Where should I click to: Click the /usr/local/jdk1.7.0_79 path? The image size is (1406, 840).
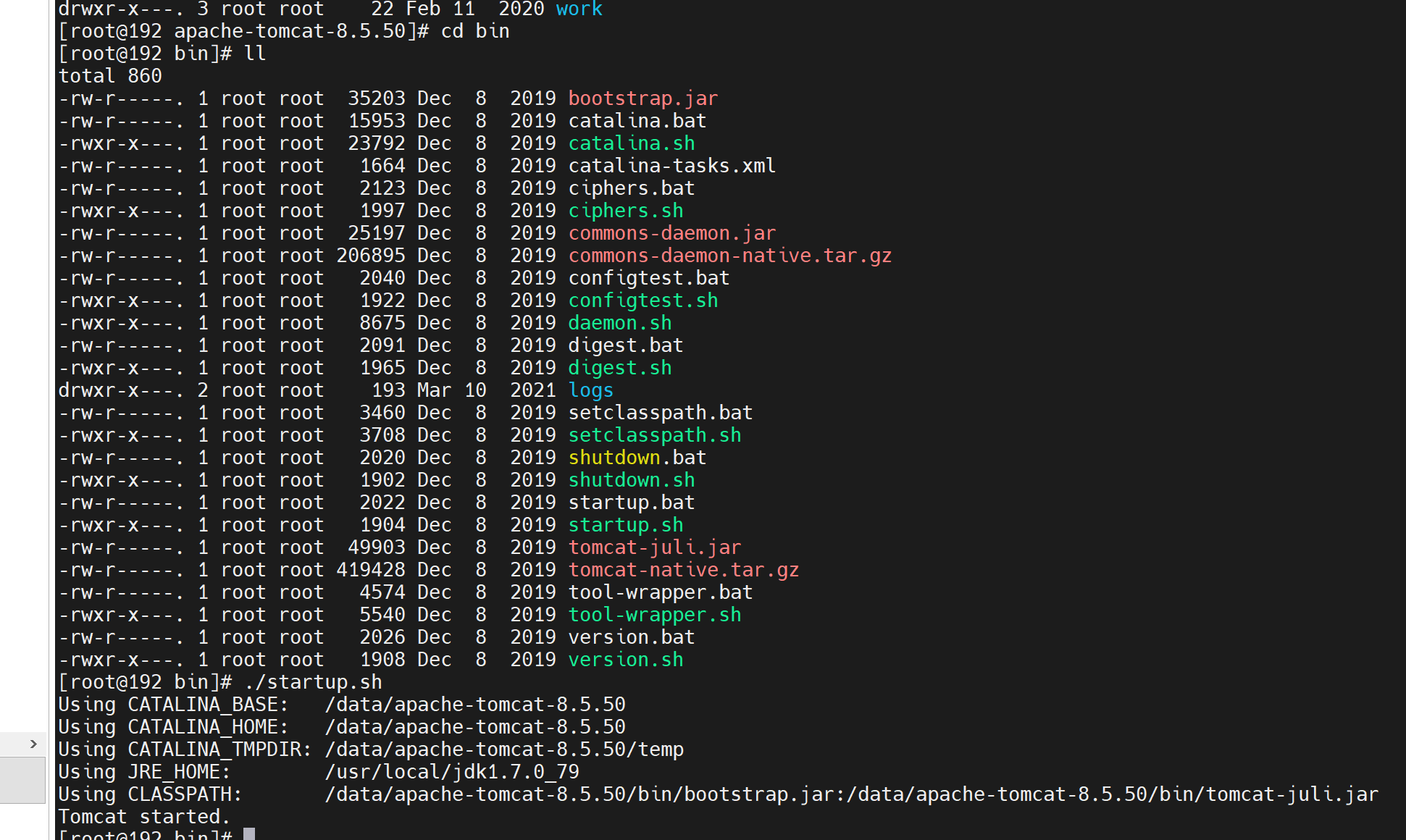[x=451, y=772]
